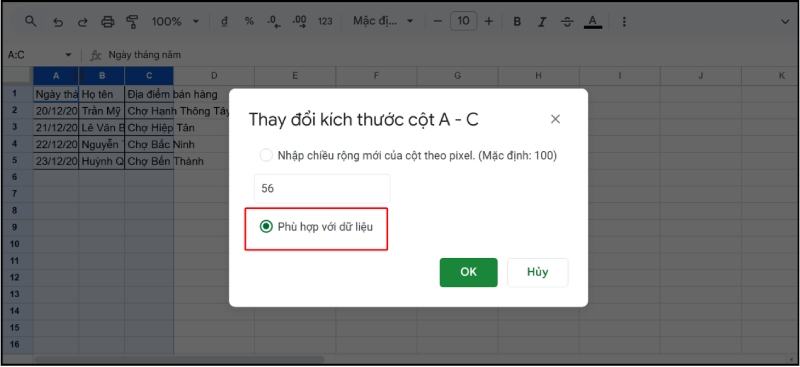The width and height of the screenshot is (800, 367).
Task: Select the Phù hợp với dữ liệu radio
Action: (266, 227)
